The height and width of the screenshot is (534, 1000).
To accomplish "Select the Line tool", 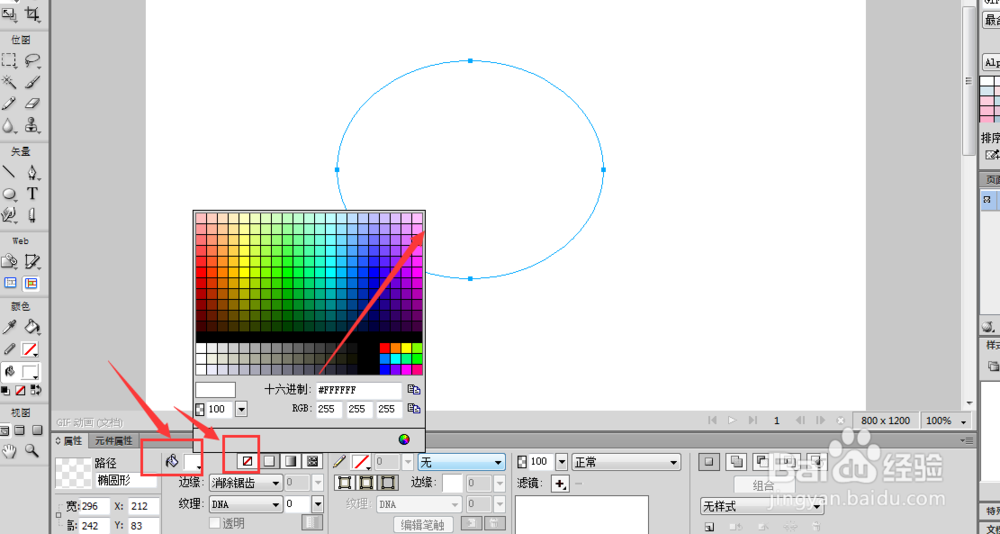I will (x=9, y=172).
